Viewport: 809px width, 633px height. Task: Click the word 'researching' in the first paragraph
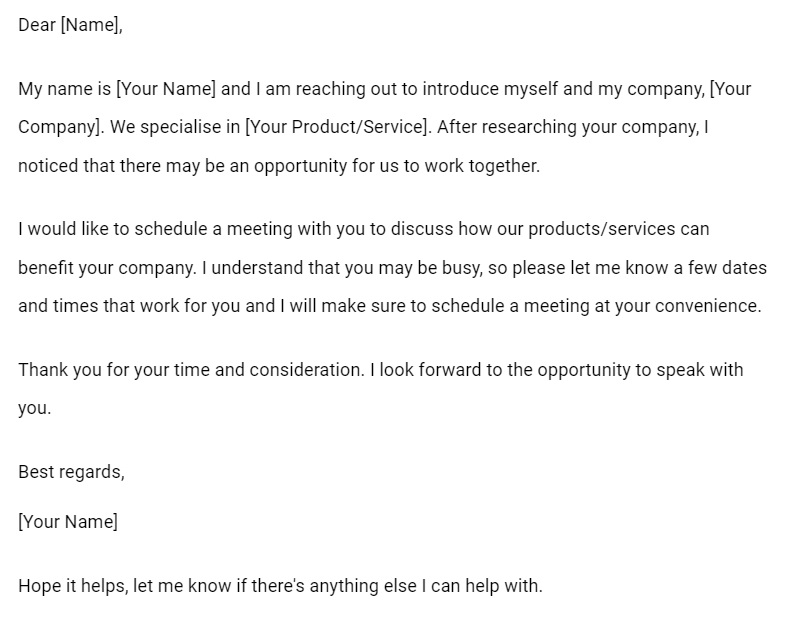[529, 127]
